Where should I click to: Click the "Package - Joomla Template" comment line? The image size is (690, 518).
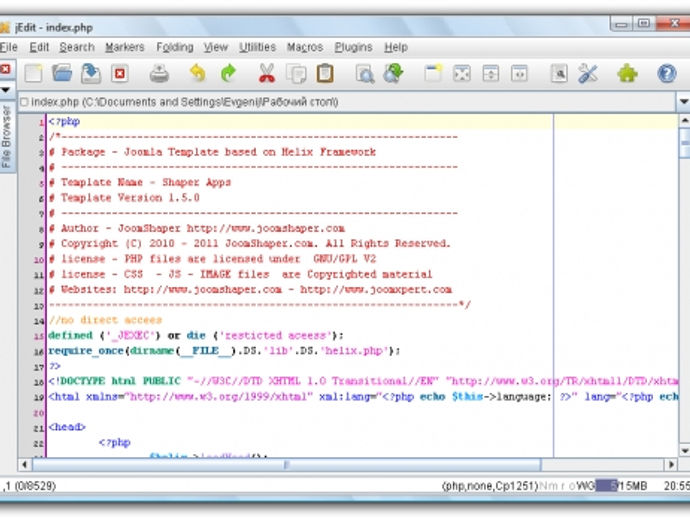point(212,152)
